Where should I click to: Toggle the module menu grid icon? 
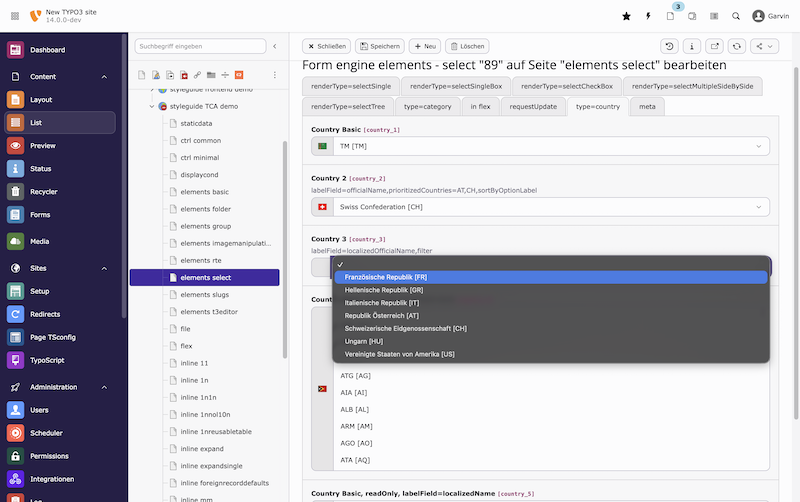15,16
